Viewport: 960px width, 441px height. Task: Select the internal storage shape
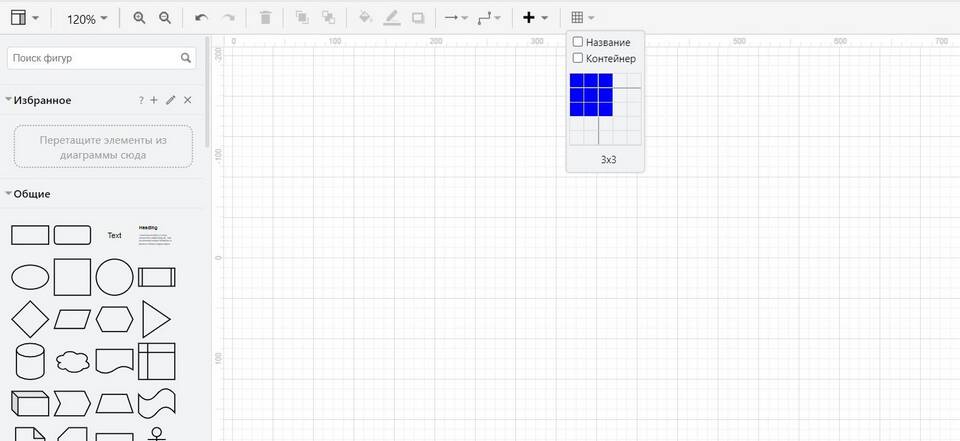click(x=157, y=361)
